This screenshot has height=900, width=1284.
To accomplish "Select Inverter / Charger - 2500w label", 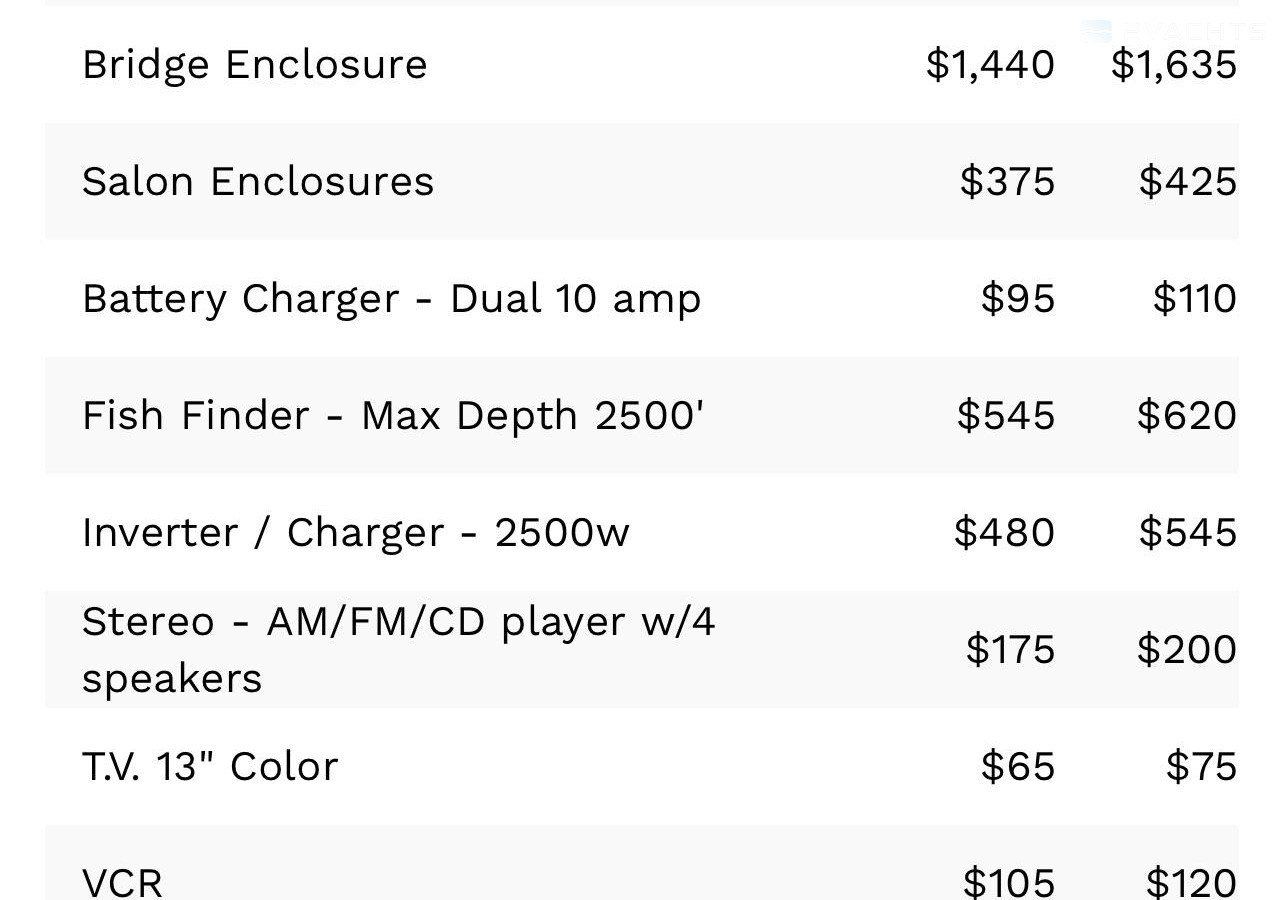I will (x=356, y=533).
